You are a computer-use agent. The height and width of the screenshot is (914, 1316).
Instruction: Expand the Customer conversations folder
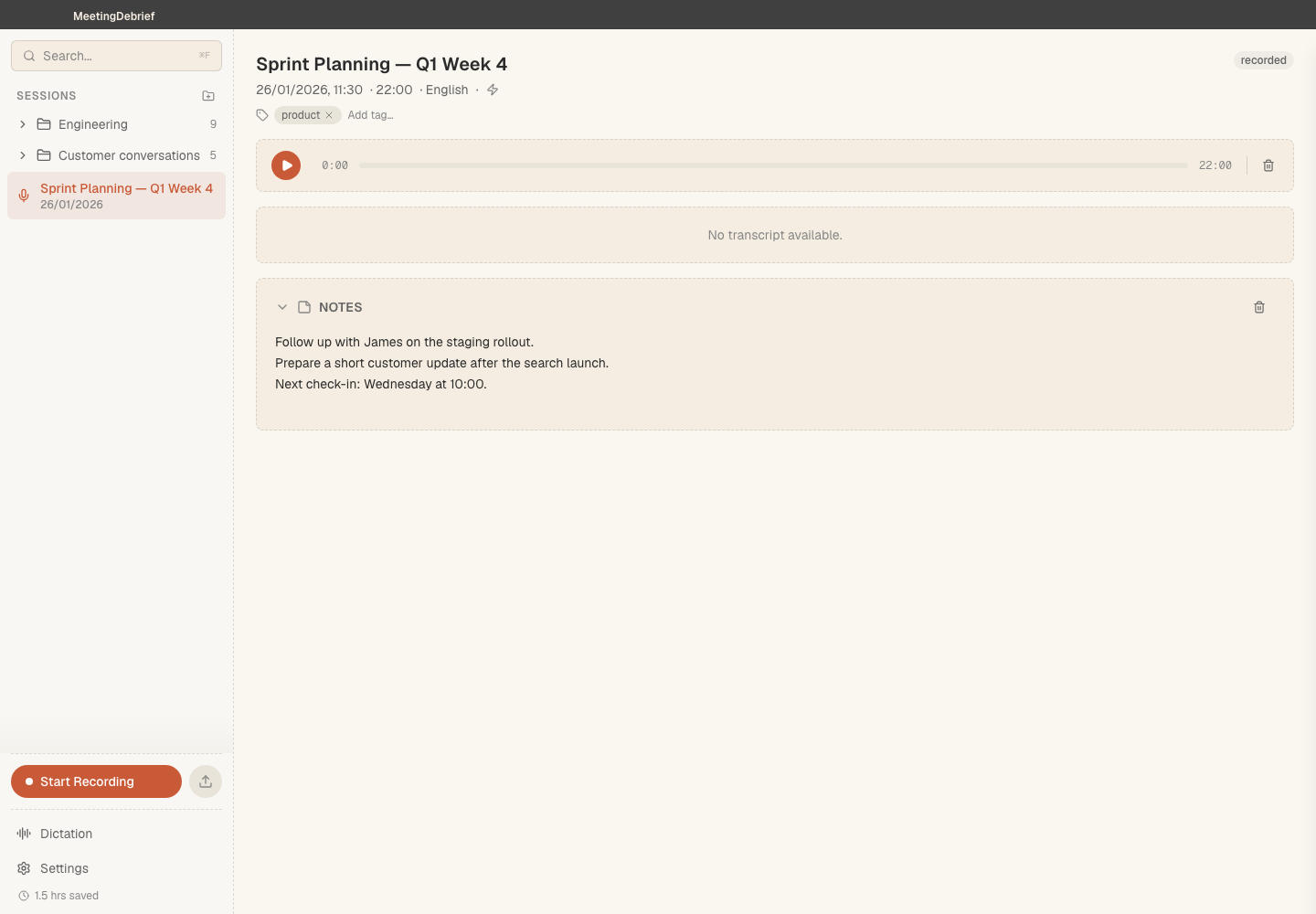23,155
